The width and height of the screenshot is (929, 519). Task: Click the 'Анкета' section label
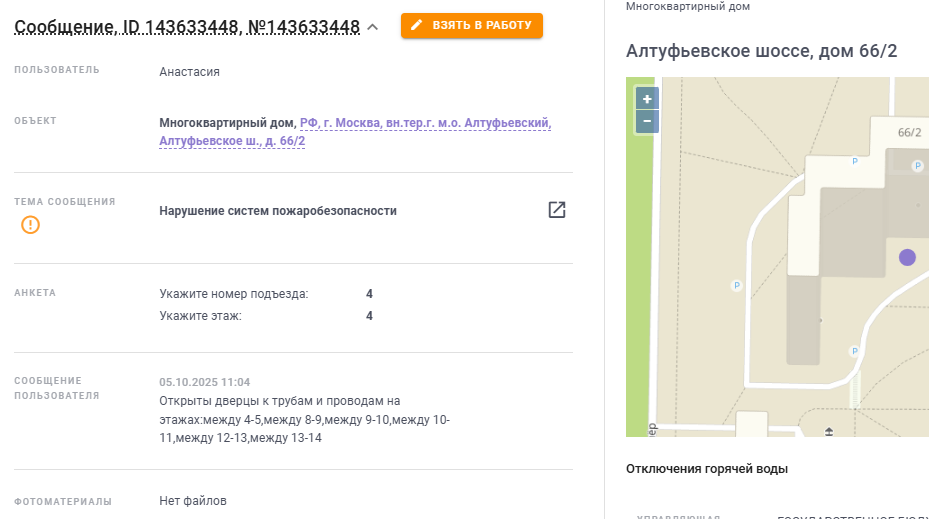pos(35,293)
